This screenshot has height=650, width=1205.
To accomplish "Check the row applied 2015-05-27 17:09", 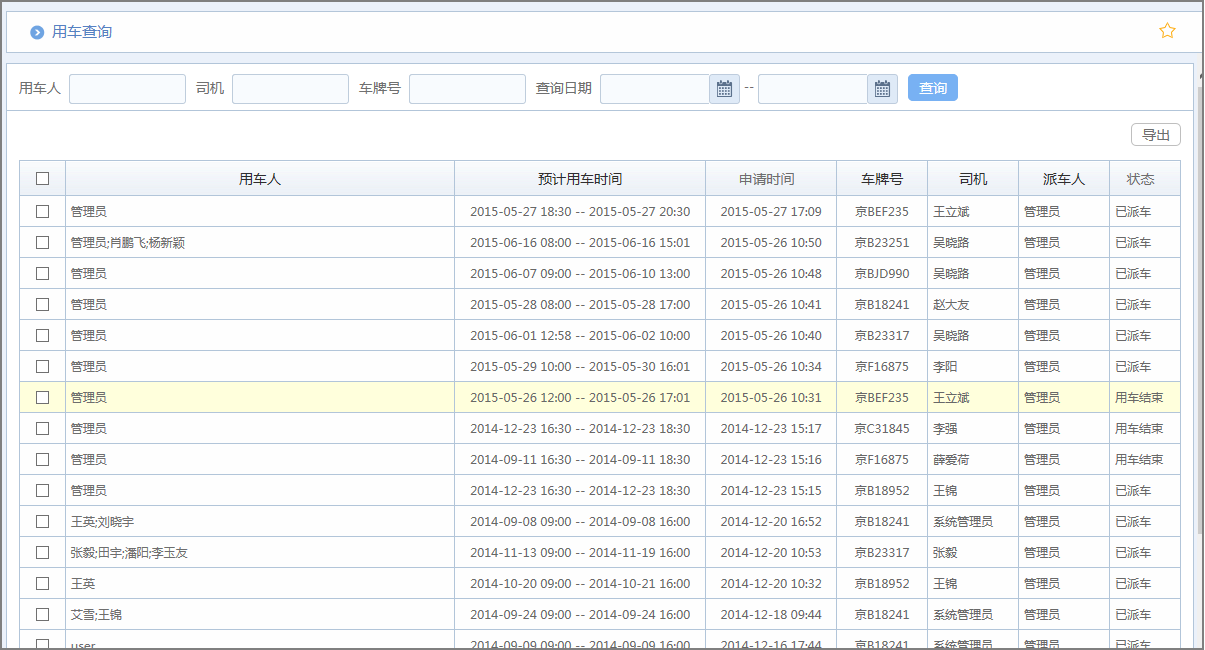I will click(42, 211).
